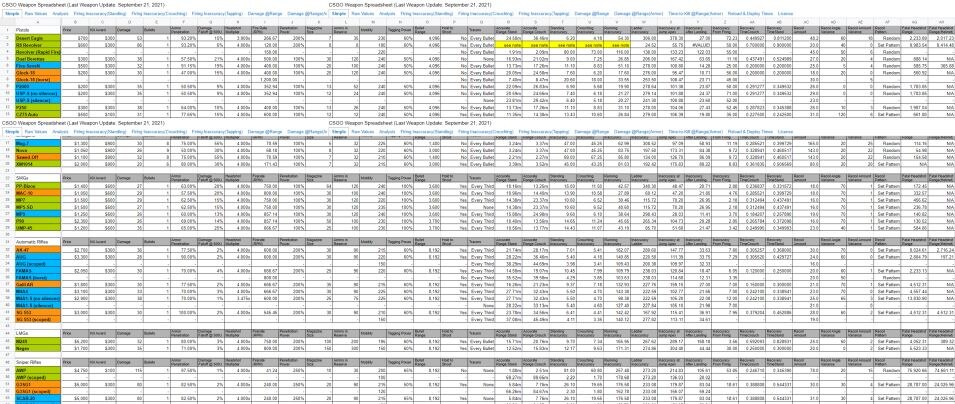Select the Desert Eagle cell
The height and width of the screenshot is (404, 955).
point(37,38)
